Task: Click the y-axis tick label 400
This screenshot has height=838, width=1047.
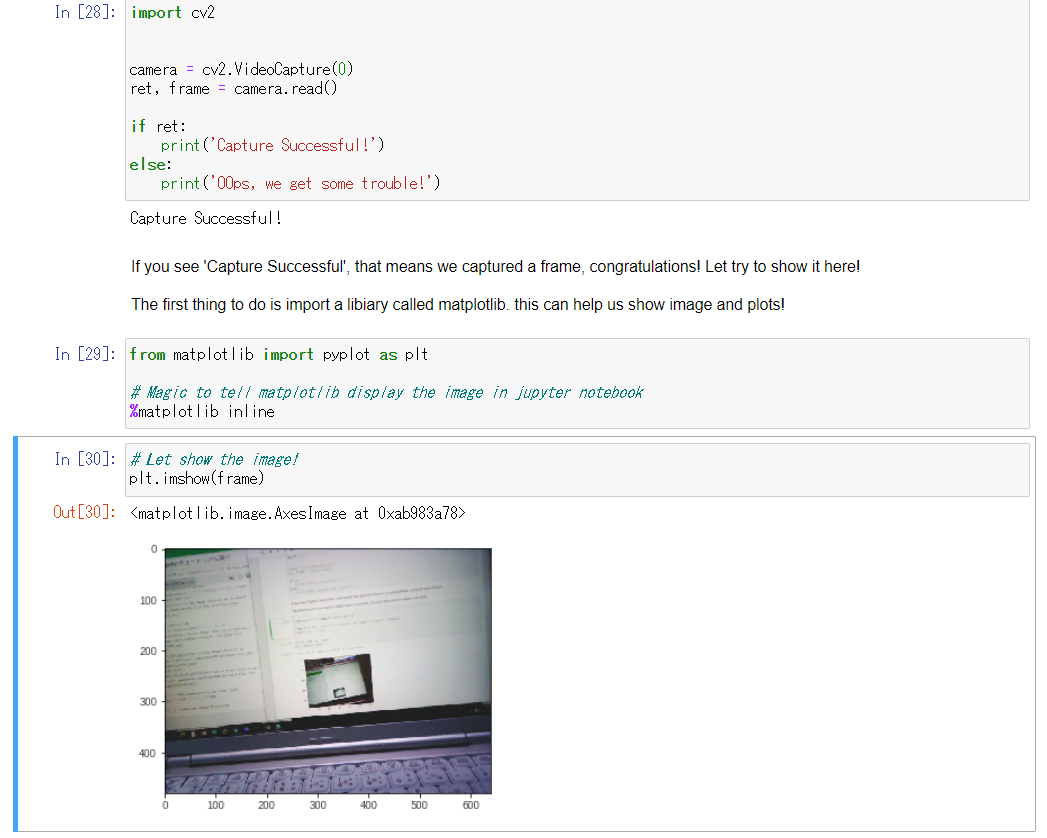Action: pos(148,753)
